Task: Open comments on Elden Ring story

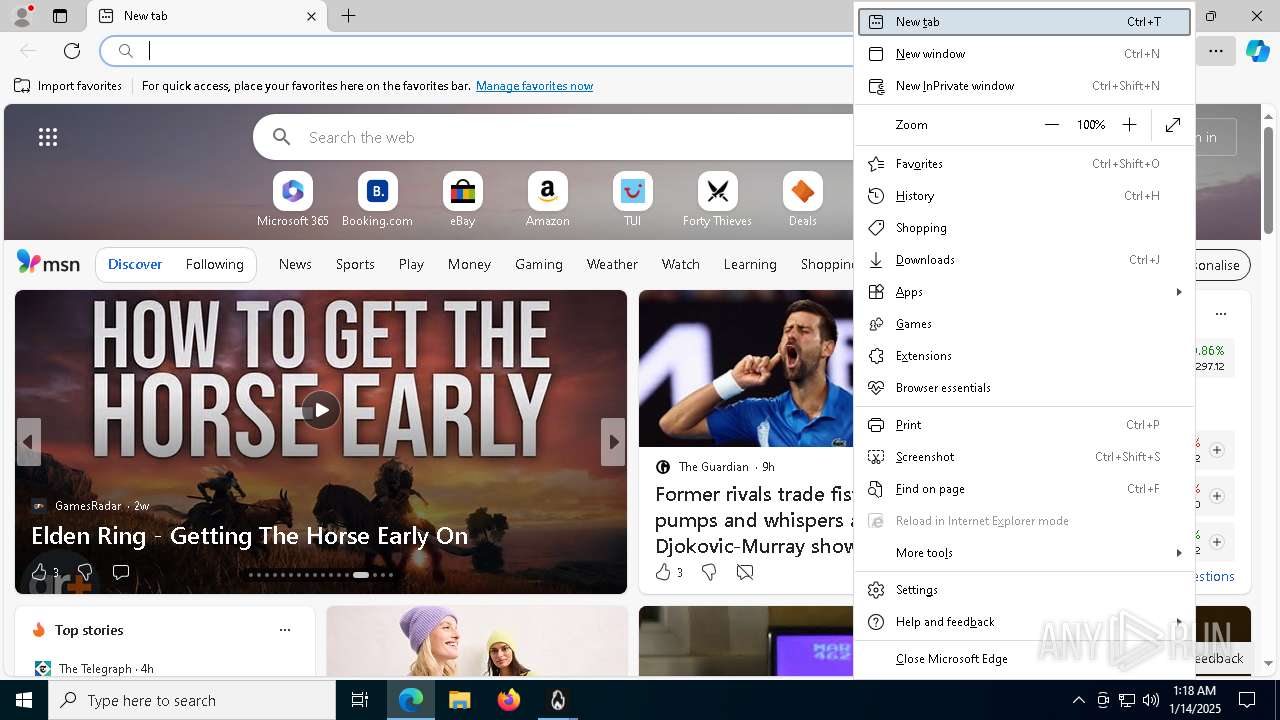Action: tap(121, 572)
